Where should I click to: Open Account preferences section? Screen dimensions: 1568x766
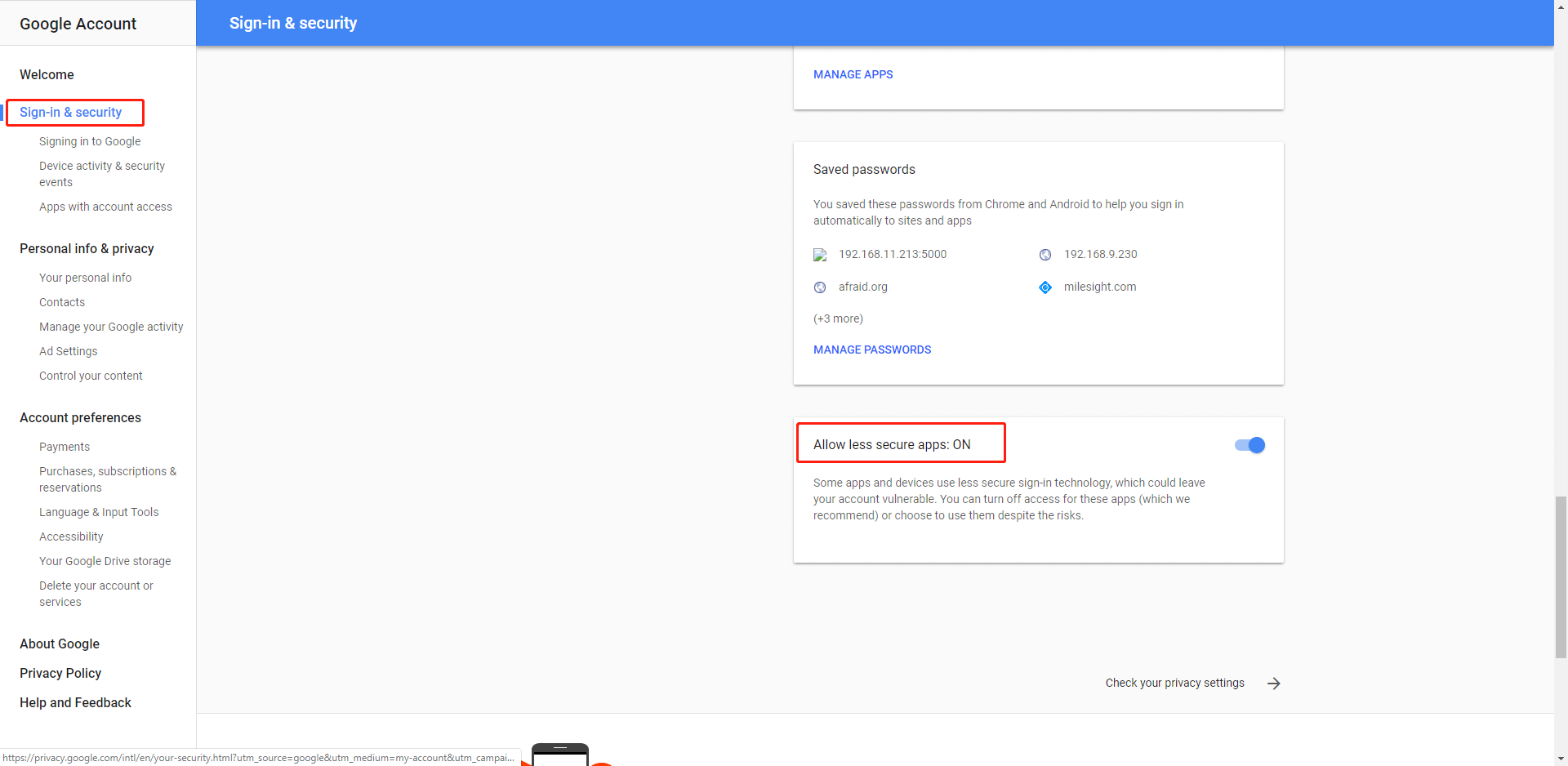[80, 417]
